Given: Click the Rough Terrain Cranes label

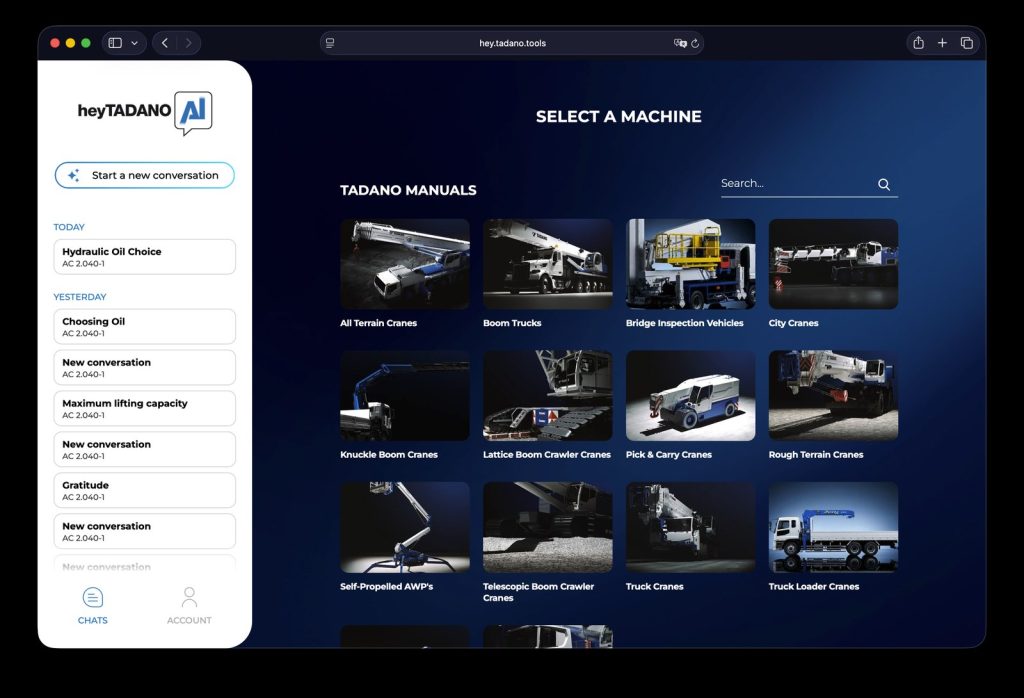Looking at the screenshot, I should (816, 454).
